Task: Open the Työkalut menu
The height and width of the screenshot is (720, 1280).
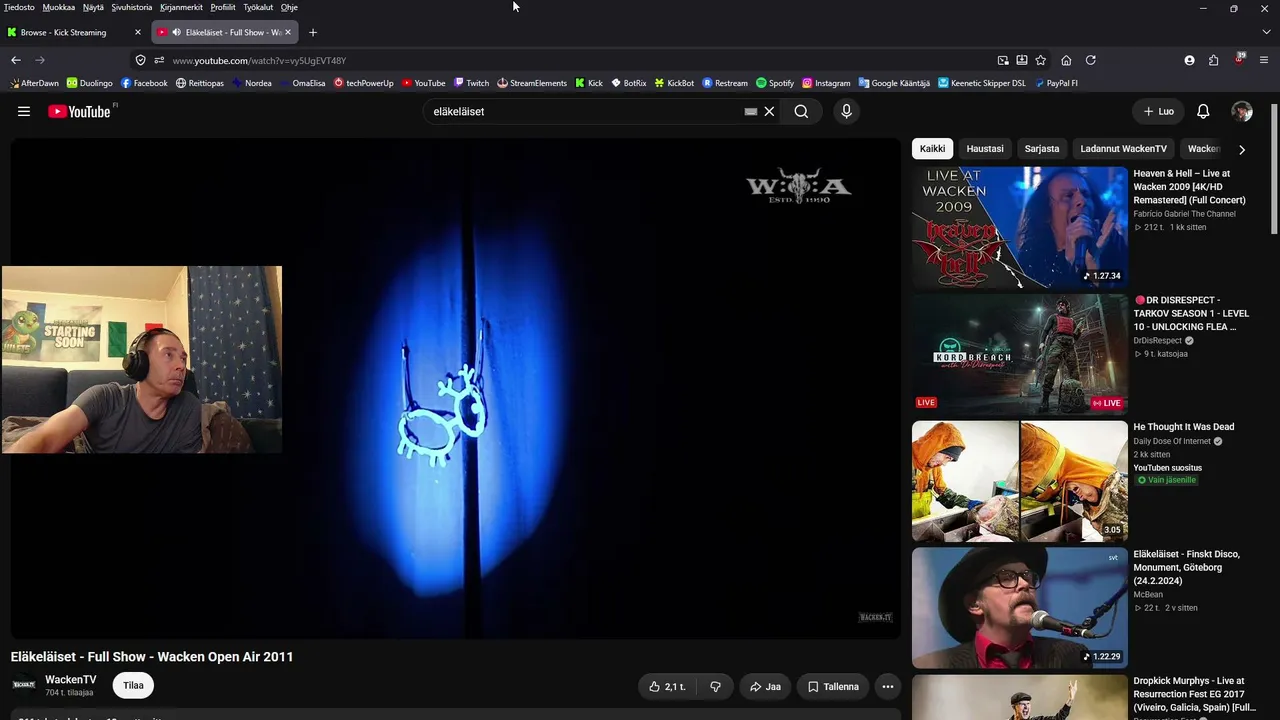Action: 258,7
